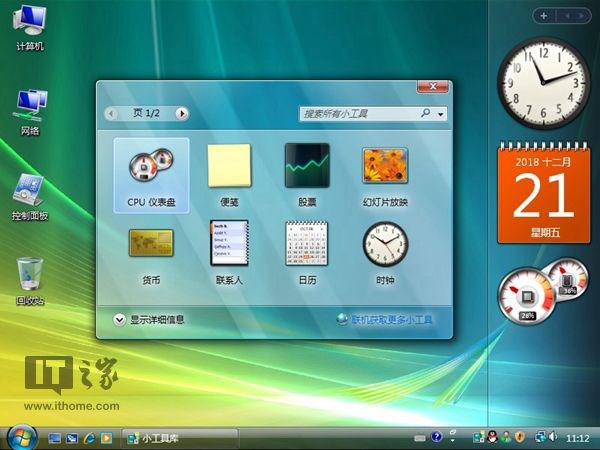
Task: Click the sidebar tray icon left of QQ
Action: tap(479, 437)
